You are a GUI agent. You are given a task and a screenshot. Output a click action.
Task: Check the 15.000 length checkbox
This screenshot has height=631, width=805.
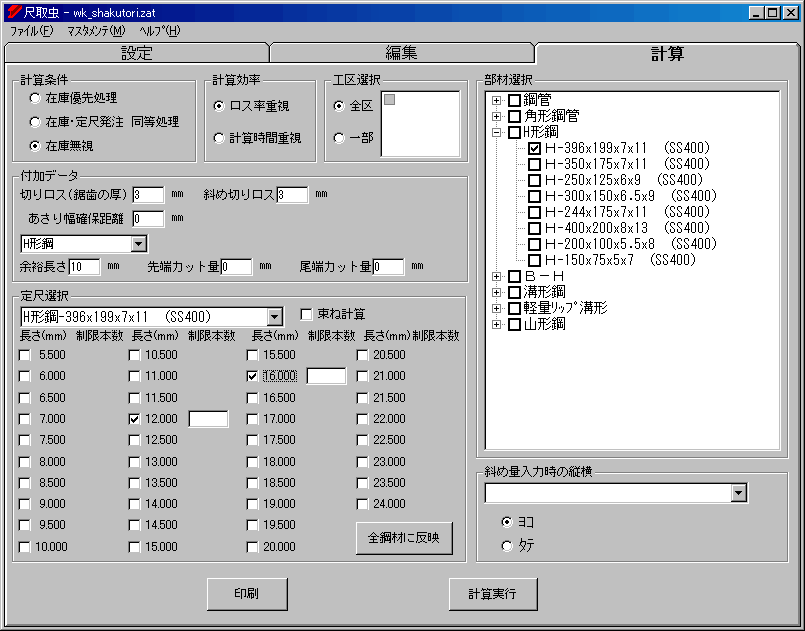(x=135, y=547)
